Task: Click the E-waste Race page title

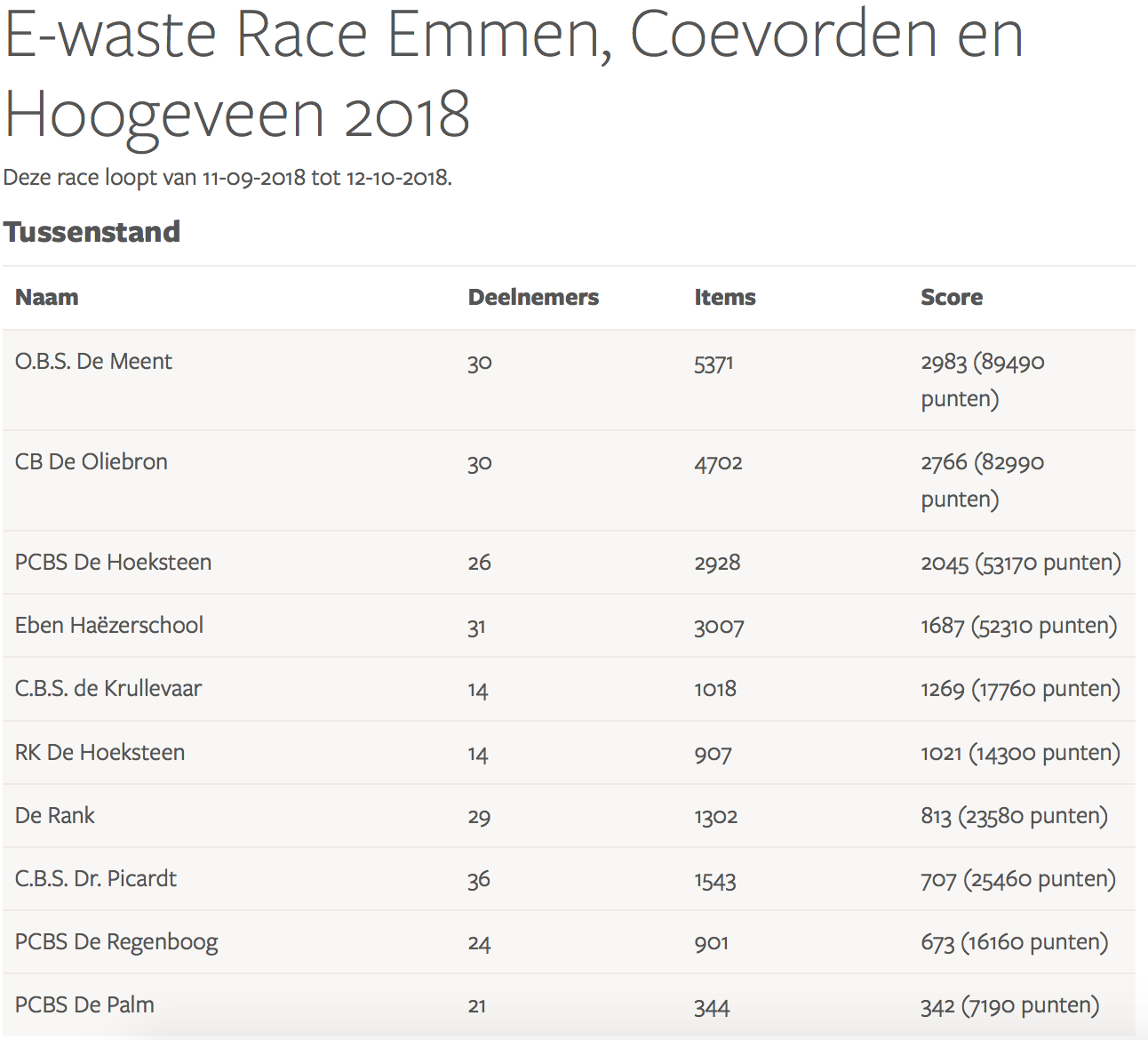Action: pyautogui.click(x=514, y=75)
